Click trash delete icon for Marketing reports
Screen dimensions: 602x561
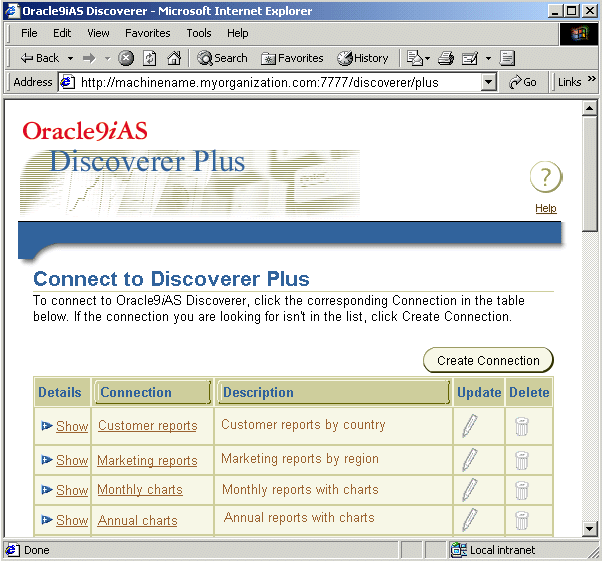click(x=522, y=460)
